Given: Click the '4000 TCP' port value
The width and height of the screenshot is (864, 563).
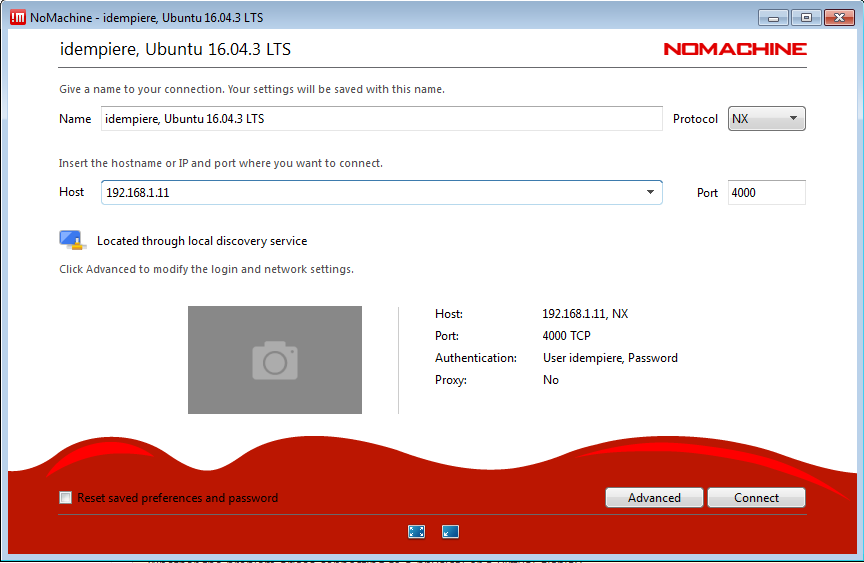Looking at the screenshot, I should pyautogui.click(x=566, y=336).
